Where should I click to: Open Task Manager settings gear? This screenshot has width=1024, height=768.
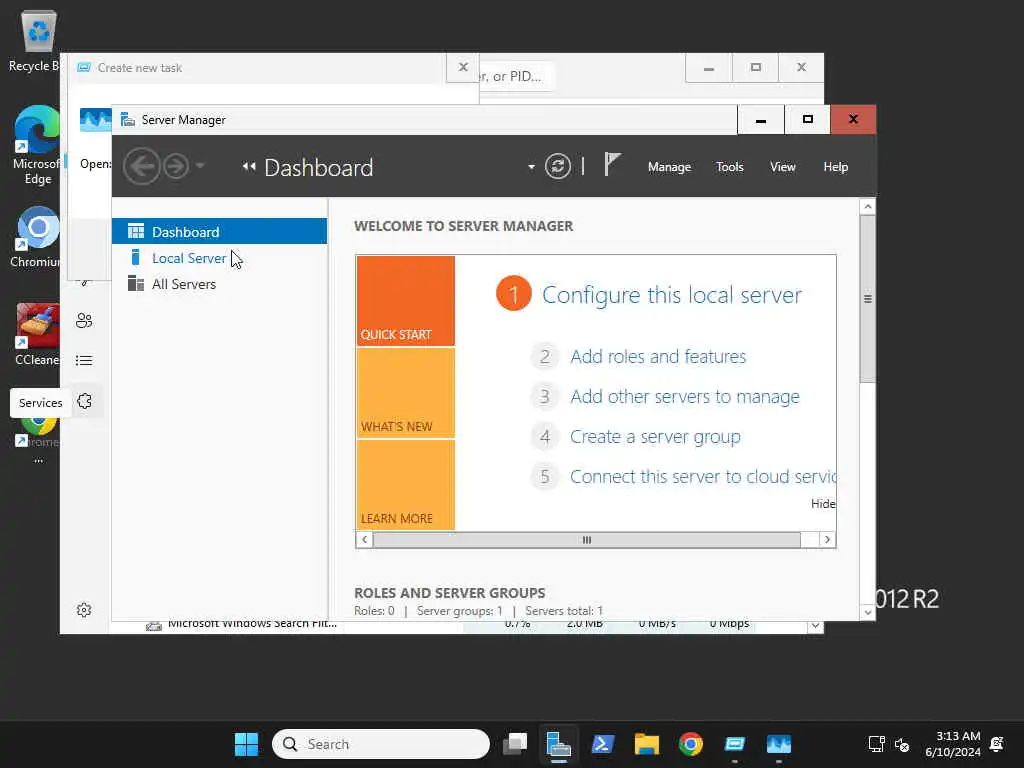pos(84,610)
